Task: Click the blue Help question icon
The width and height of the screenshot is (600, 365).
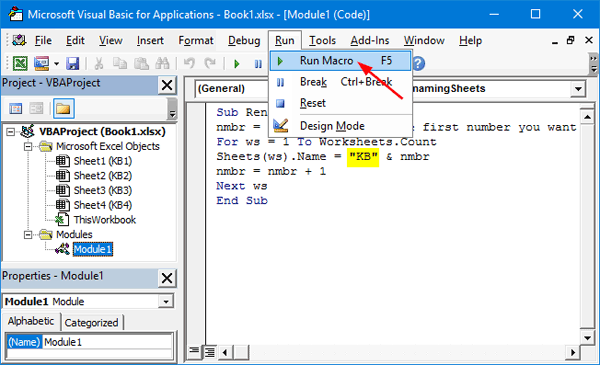Action: pos(418,64)
